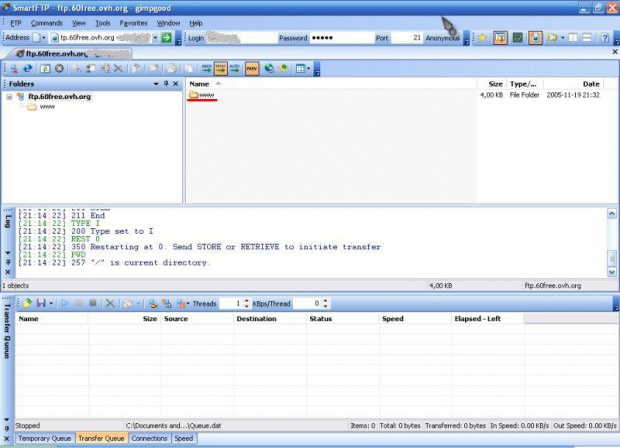Viewport: 620px width, 448px height.
Task: Decrease the KBps/Thread stepper value
Action: click(325, 306)
